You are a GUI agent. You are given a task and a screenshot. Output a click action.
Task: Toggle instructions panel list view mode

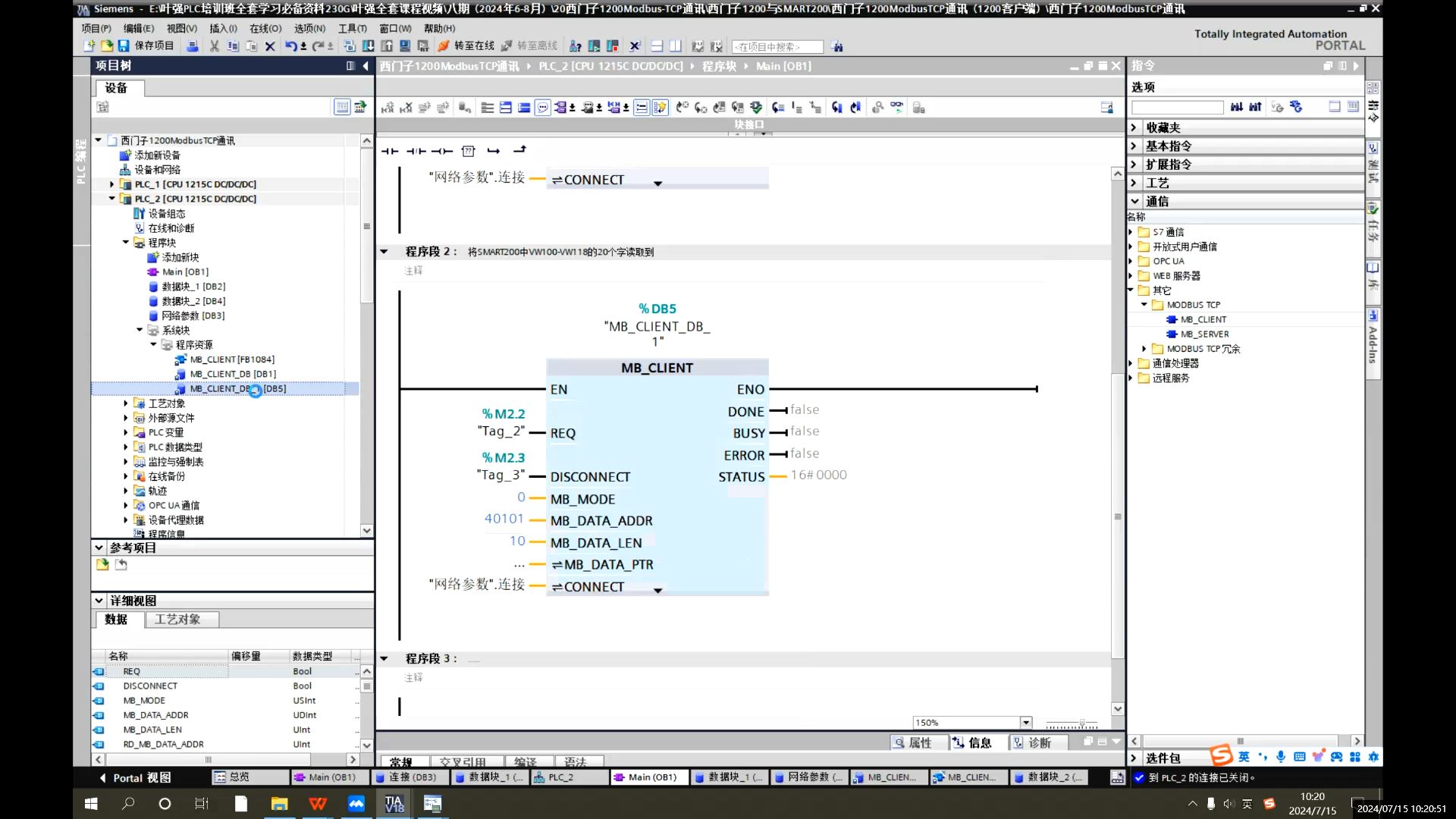click(1354, 107)
